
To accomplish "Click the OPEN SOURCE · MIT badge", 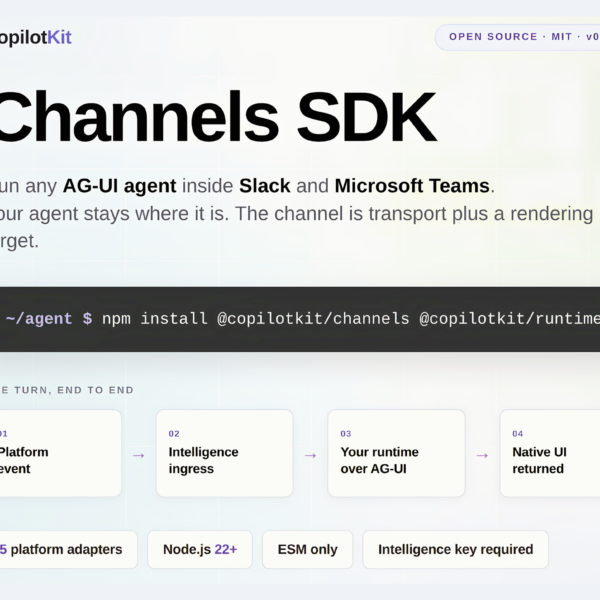I will [517, 37].
